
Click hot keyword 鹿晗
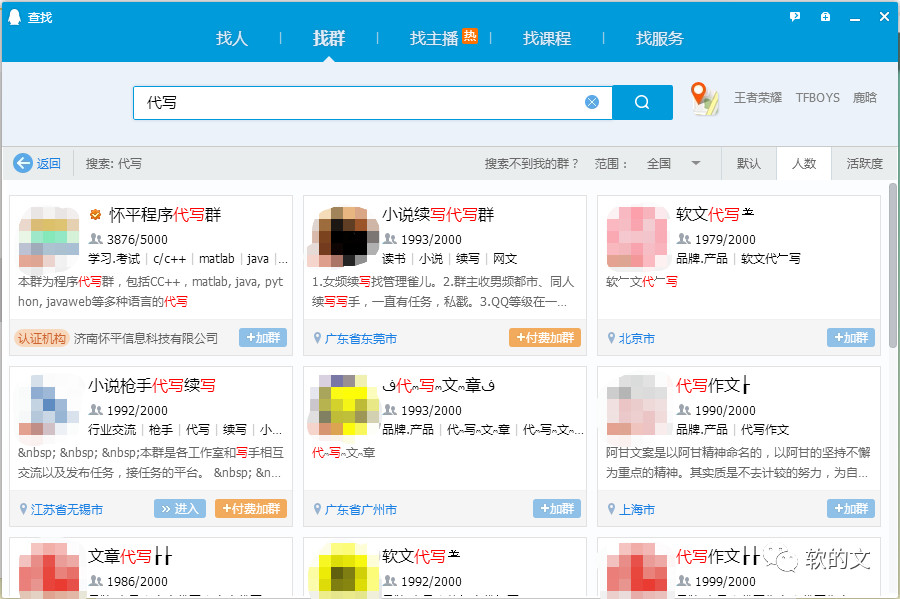(864, 98)
